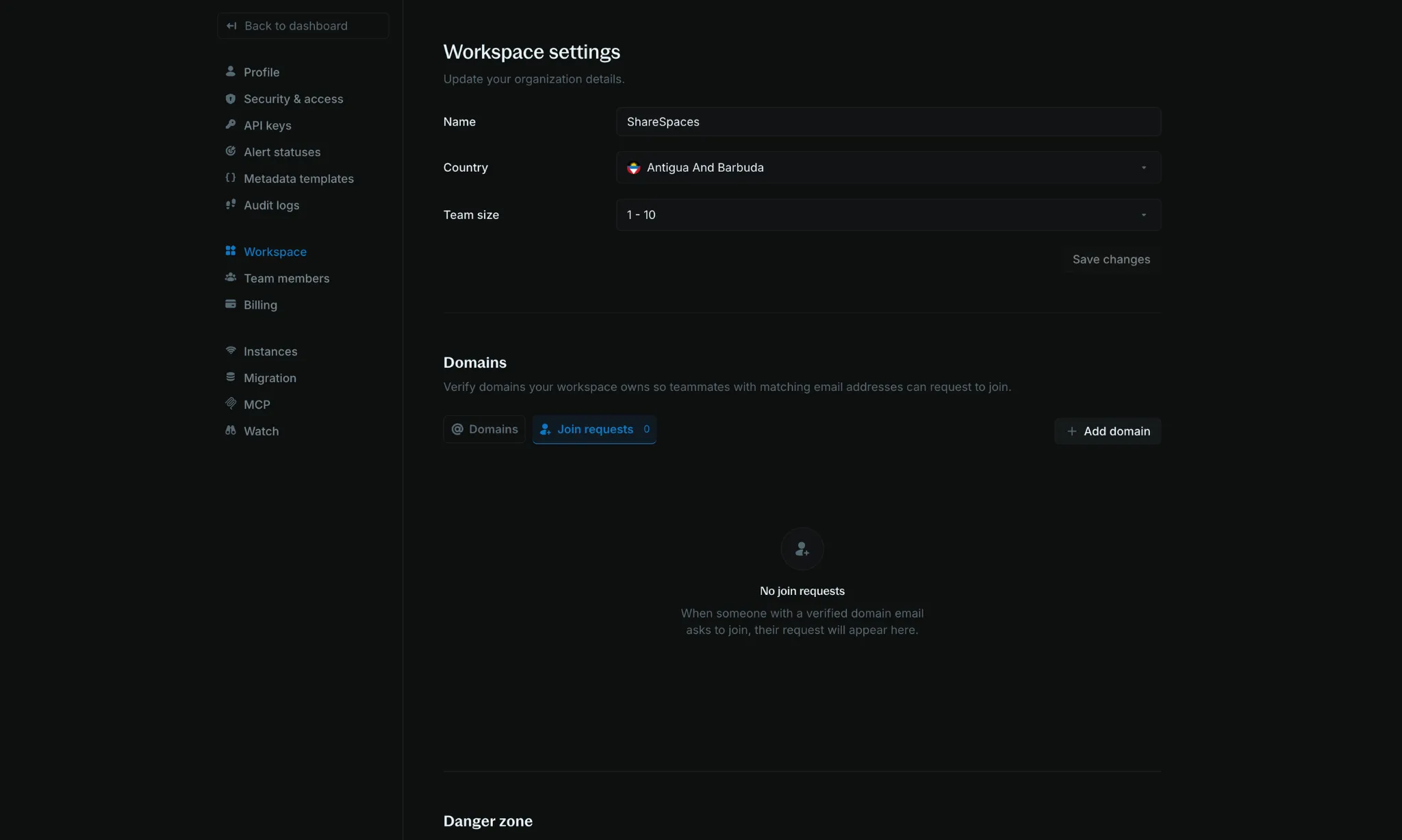Click the Danger zone heading
Screen dimensions: 1402x840
pos(487,822)
